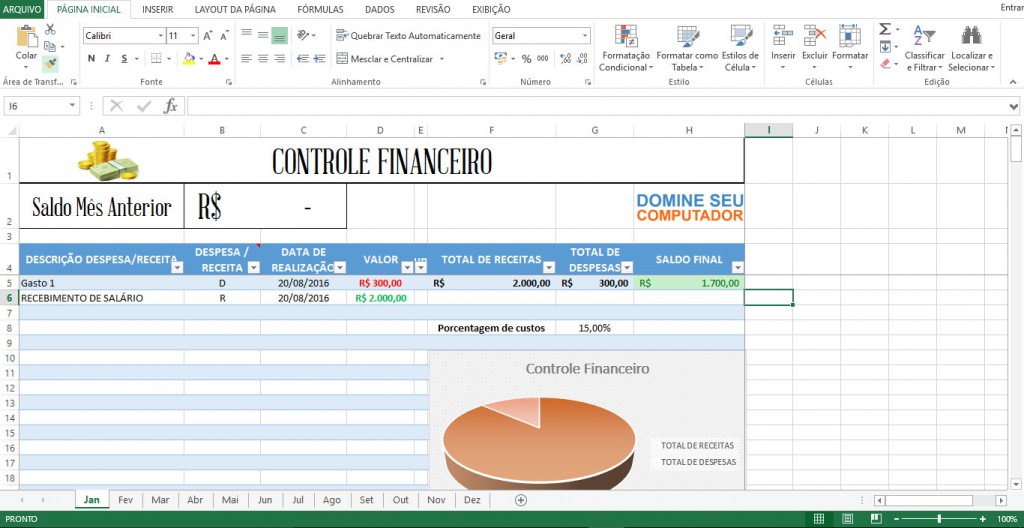Click Mesclar e Centralizar
The image size is (1024, 528).
tap(385, 59)
